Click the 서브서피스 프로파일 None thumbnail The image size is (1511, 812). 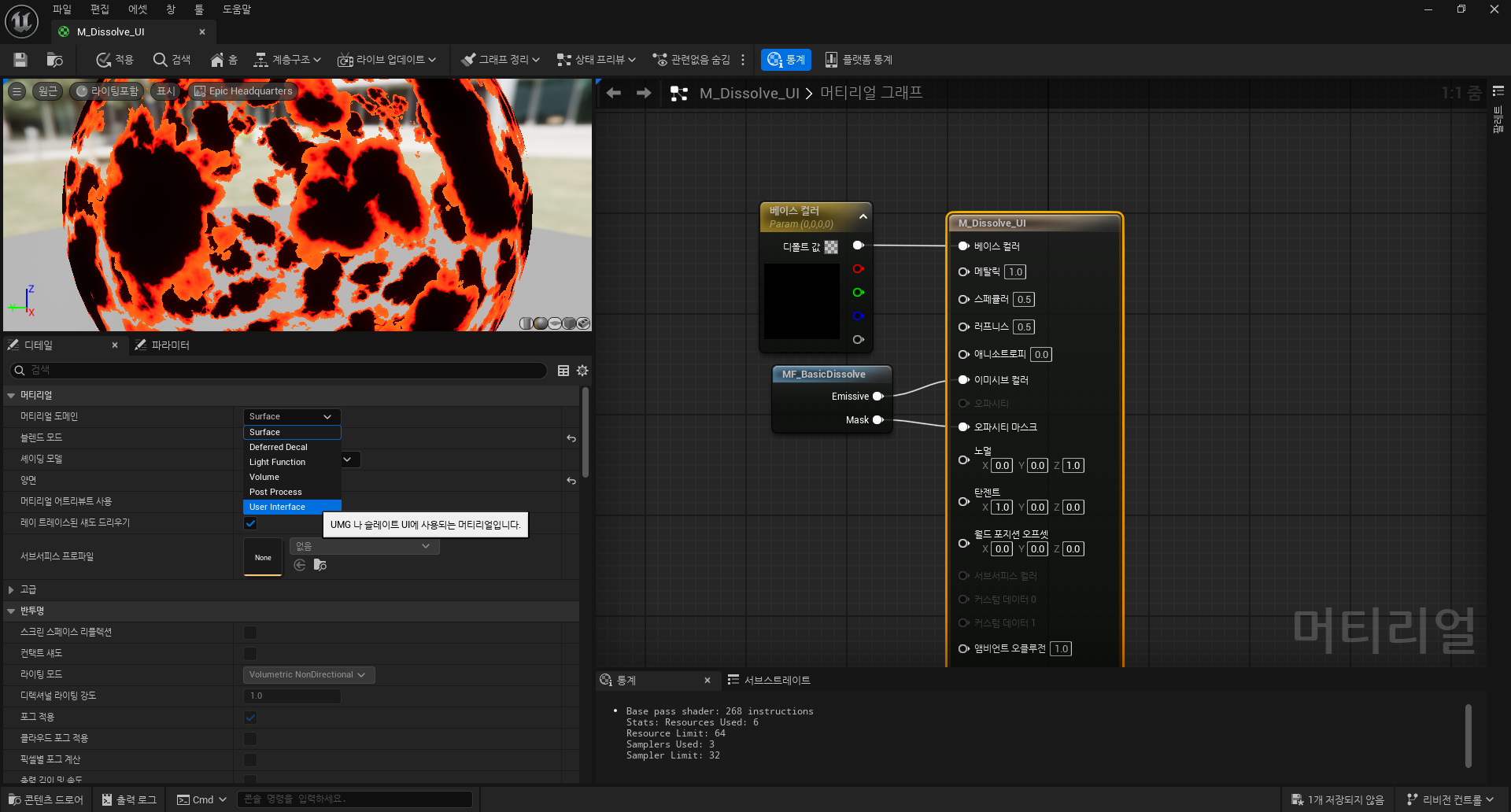(263, 557)
